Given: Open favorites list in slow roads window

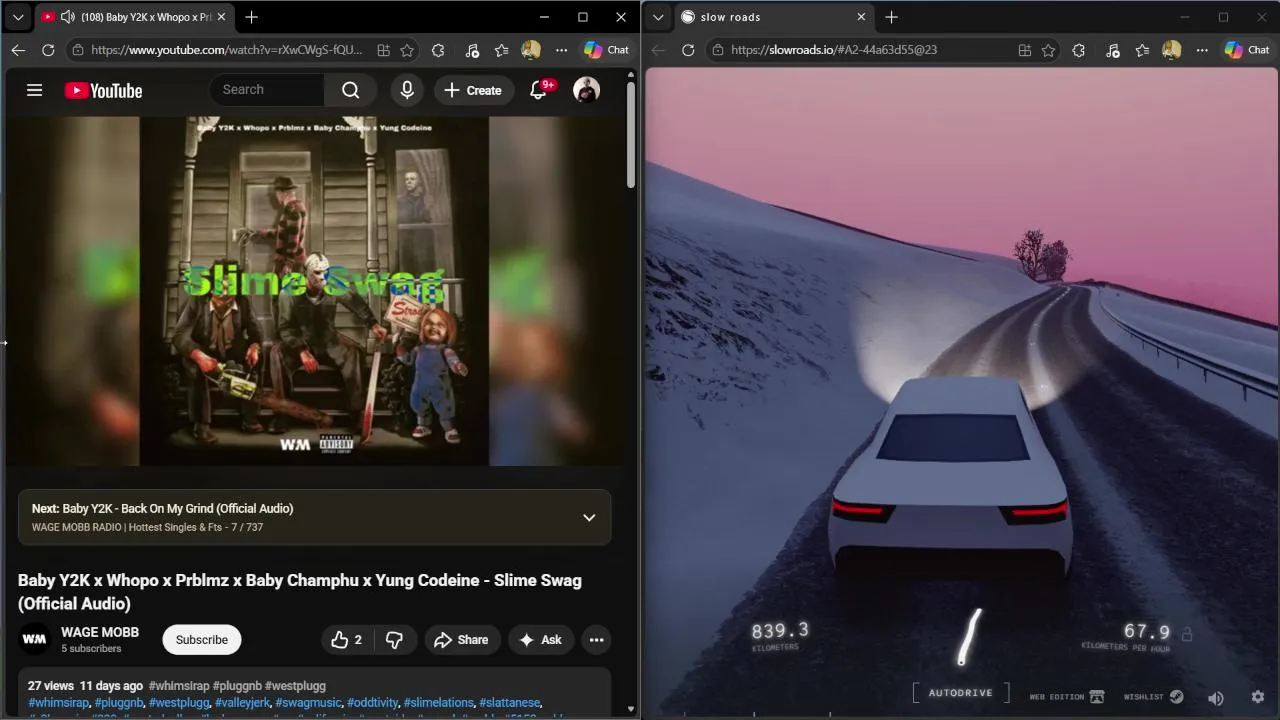Looking at the screenshot, I should pos(1142,50).
